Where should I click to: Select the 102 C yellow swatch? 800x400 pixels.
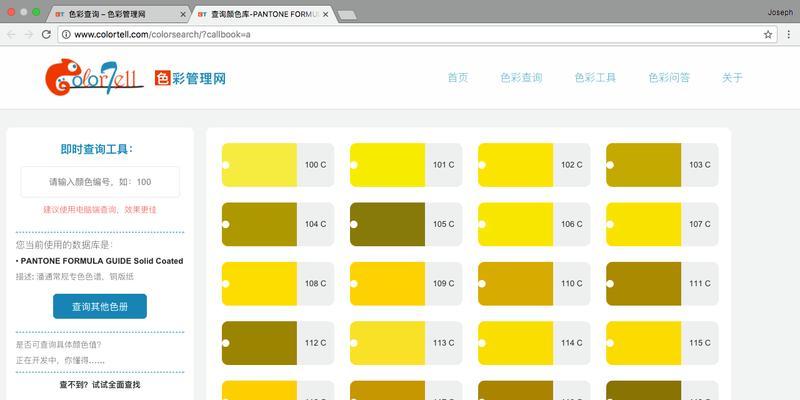(x=534, y=165)
